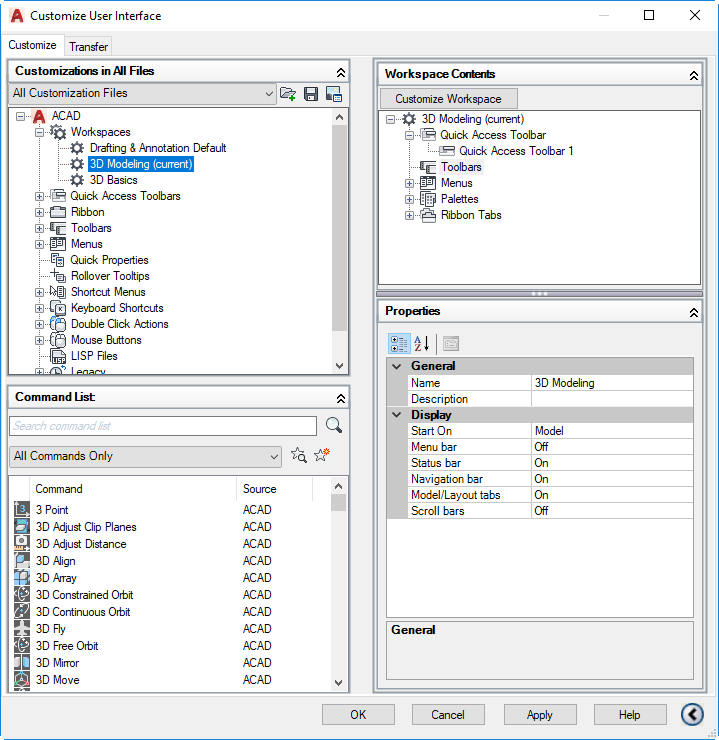The image size is (719, 740).
Task: Switch to the Transfer tab
Action: [88, 47]
